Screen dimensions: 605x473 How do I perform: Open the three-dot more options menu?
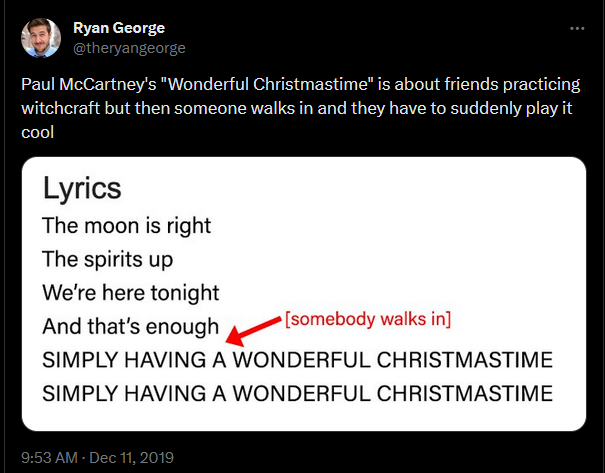[x=576, y=29]
